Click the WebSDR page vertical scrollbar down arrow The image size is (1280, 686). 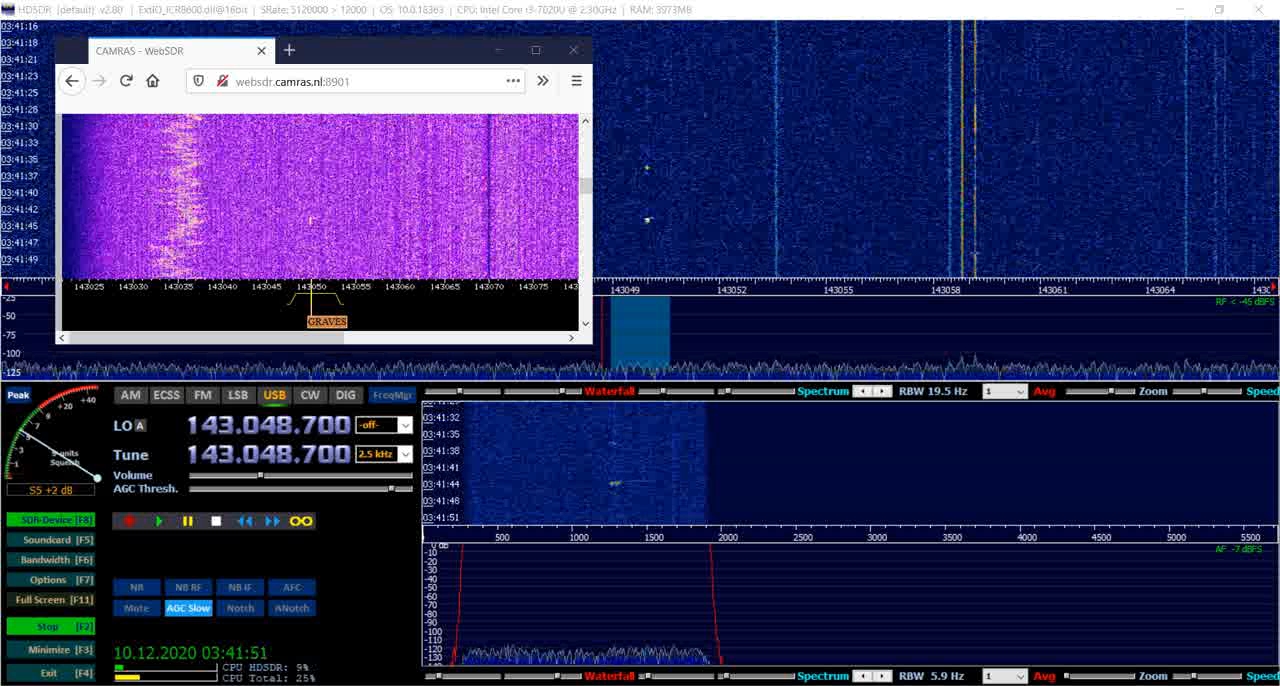click(x=585, y=323)
